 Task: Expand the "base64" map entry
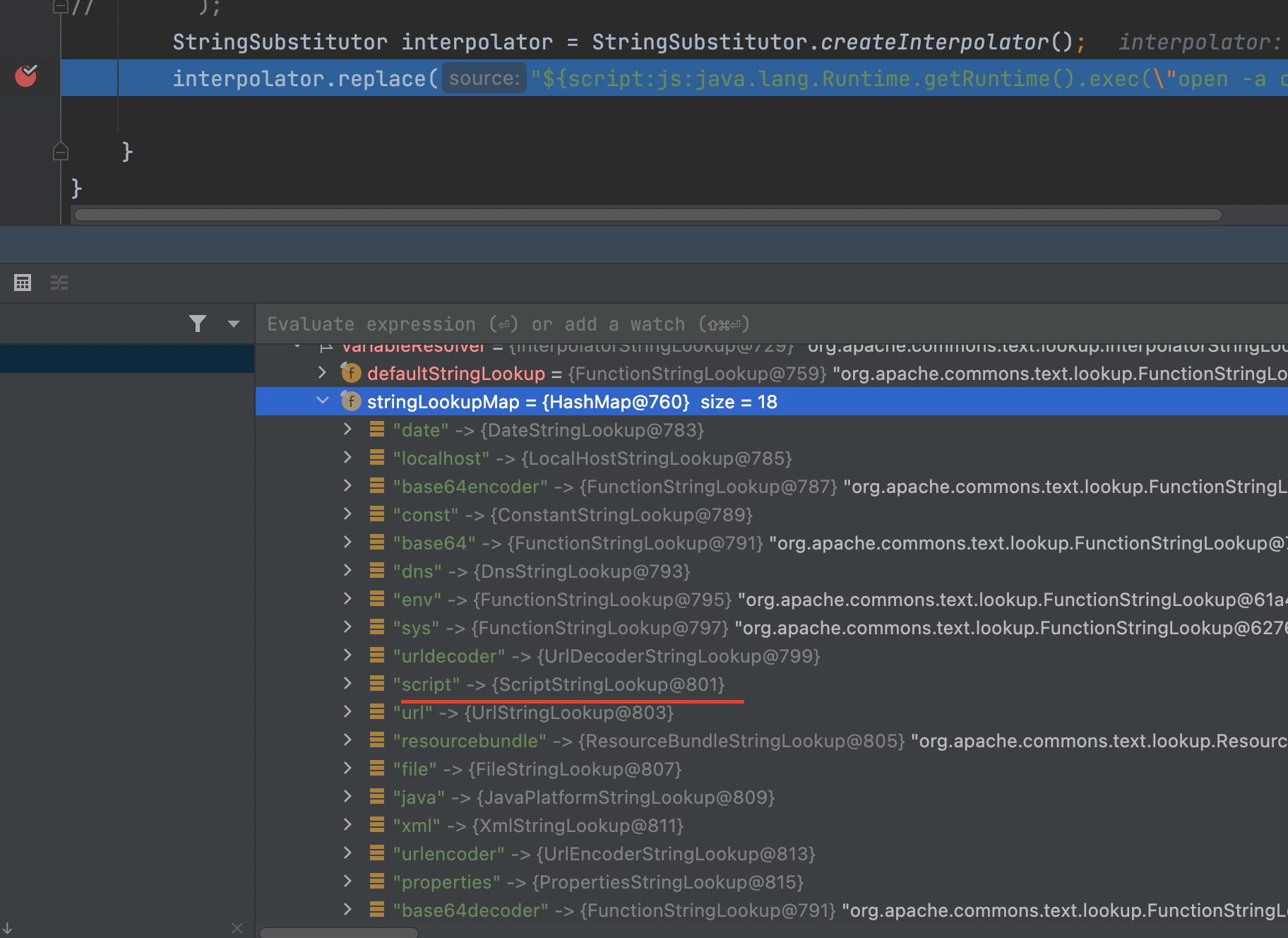(x=347, y=542)
